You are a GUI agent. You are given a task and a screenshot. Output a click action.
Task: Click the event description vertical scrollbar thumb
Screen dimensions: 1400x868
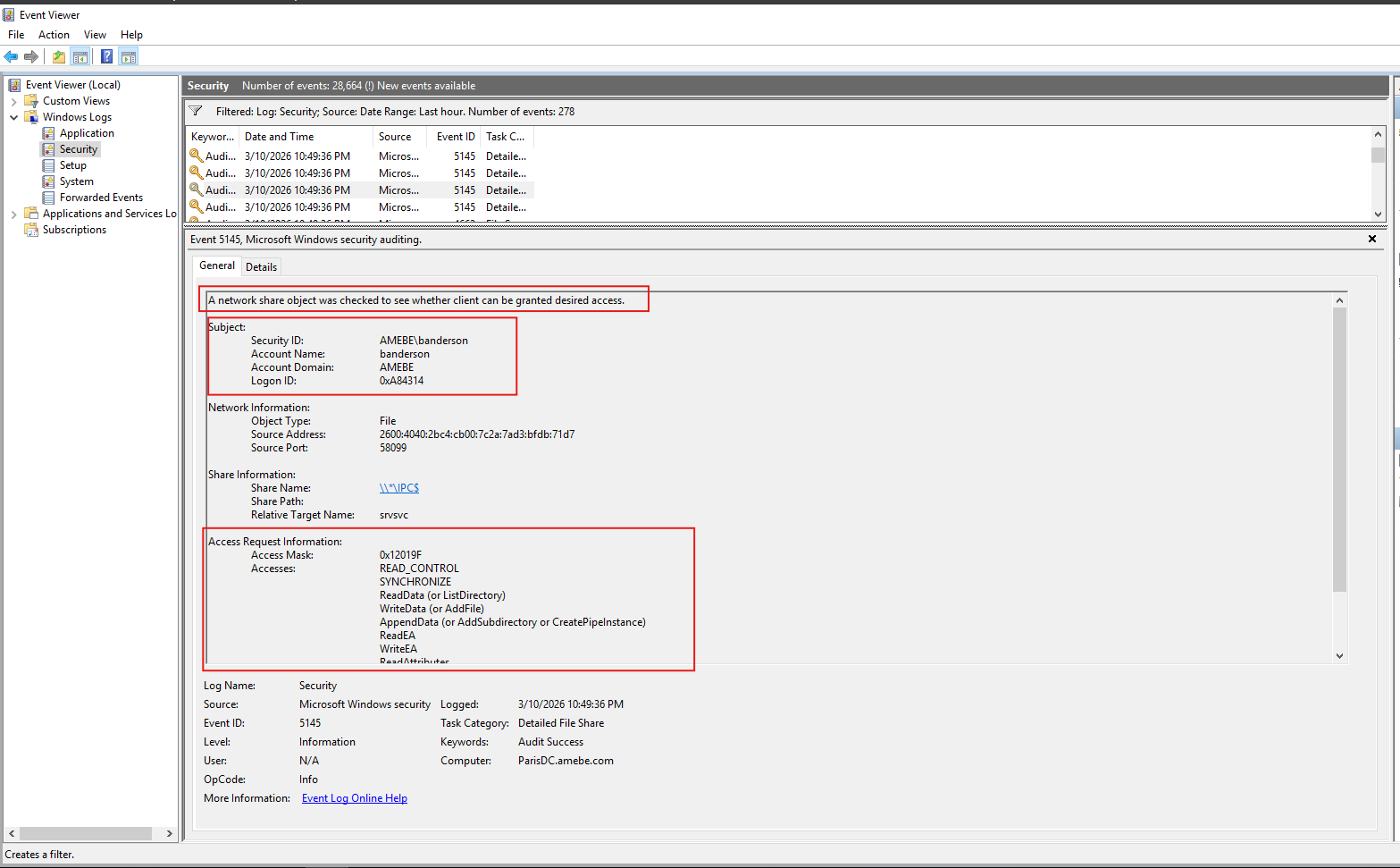click(x=1339, y=450)
